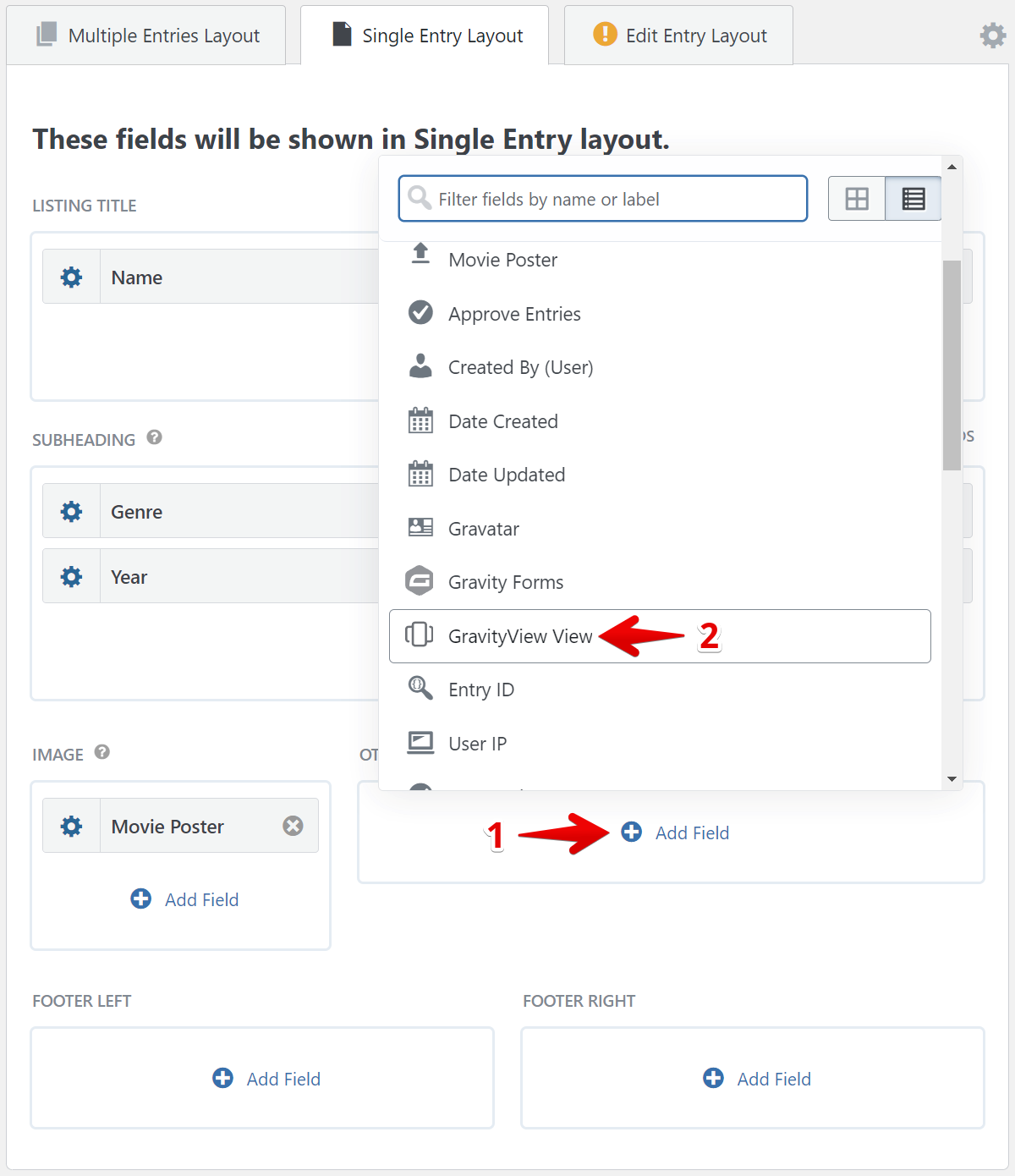Add Field in Footer Right zone

coord(757,1079)
